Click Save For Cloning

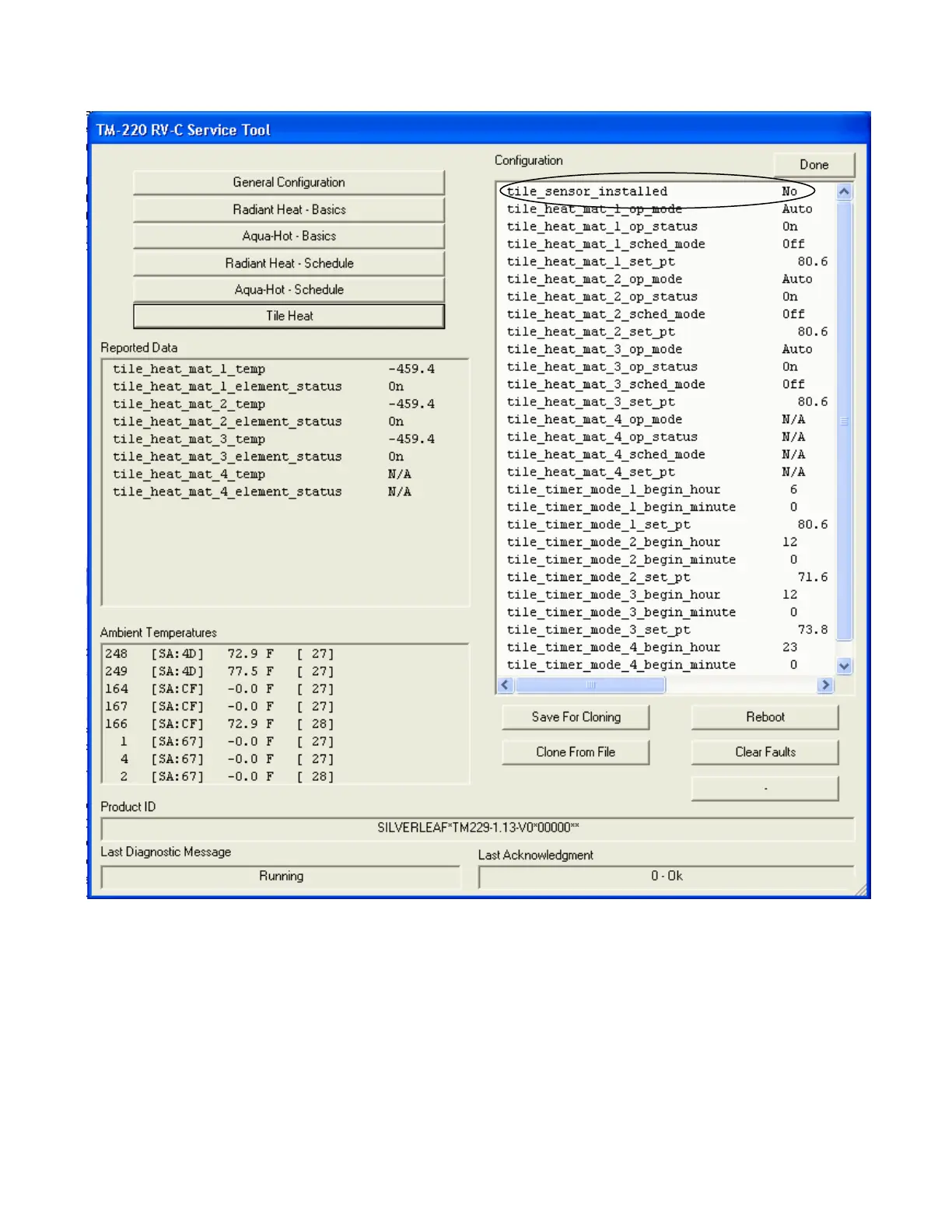[x=576, y=717]
